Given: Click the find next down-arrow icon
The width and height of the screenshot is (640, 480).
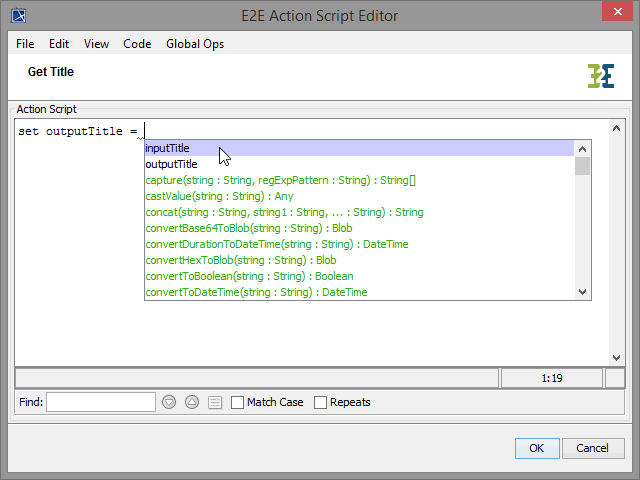Looking at the screenshot, I should click(x=169, y=402).
